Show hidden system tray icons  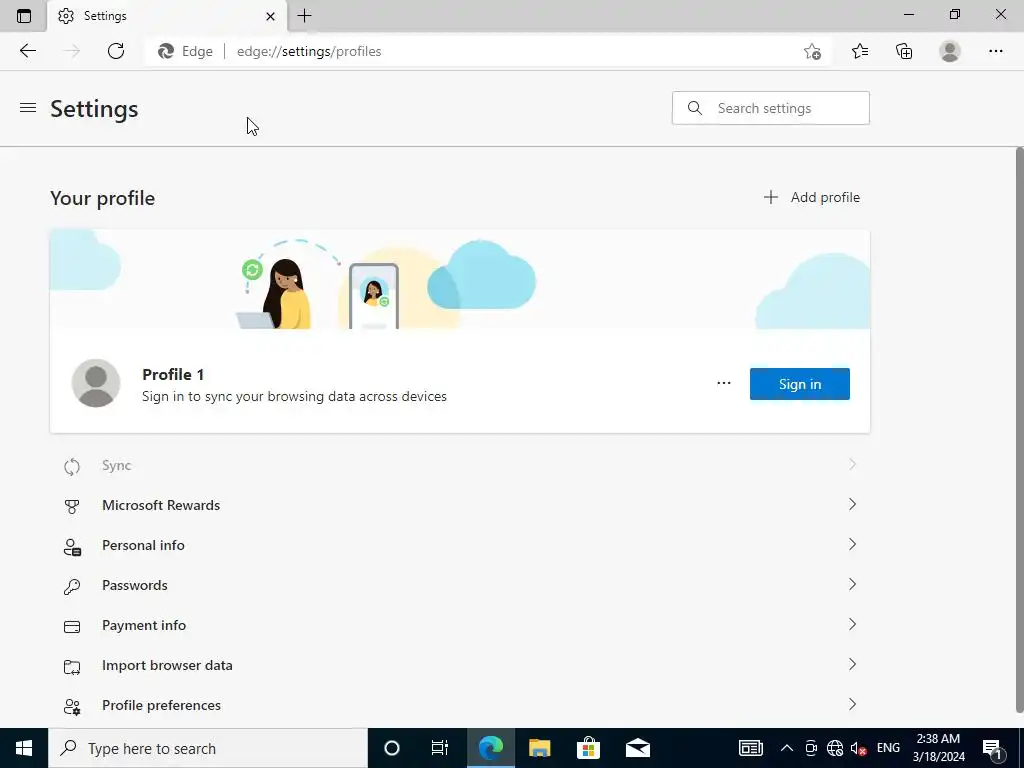(787, 748)
